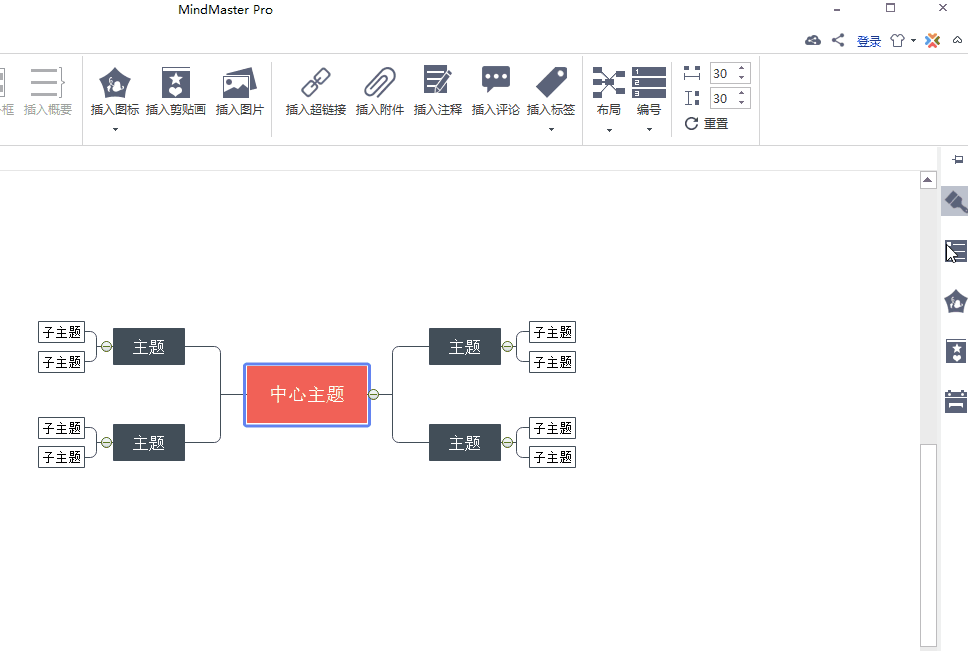This screenshot has height=651, width=968.
Task: Click the Layout (布局) icon
Action: tap(609, 82)
